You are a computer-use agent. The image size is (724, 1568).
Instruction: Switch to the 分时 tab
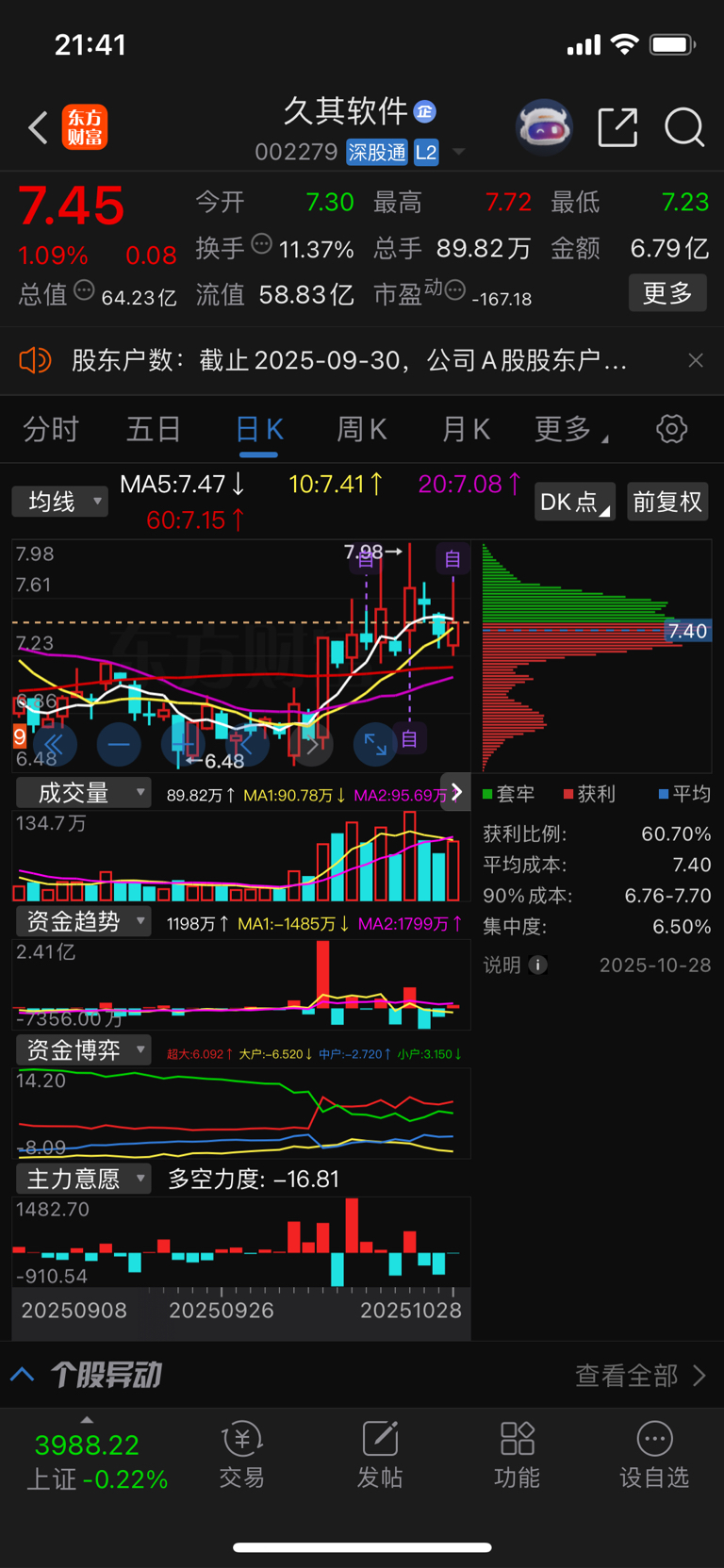pyautogui.click(x=51, y=429)
